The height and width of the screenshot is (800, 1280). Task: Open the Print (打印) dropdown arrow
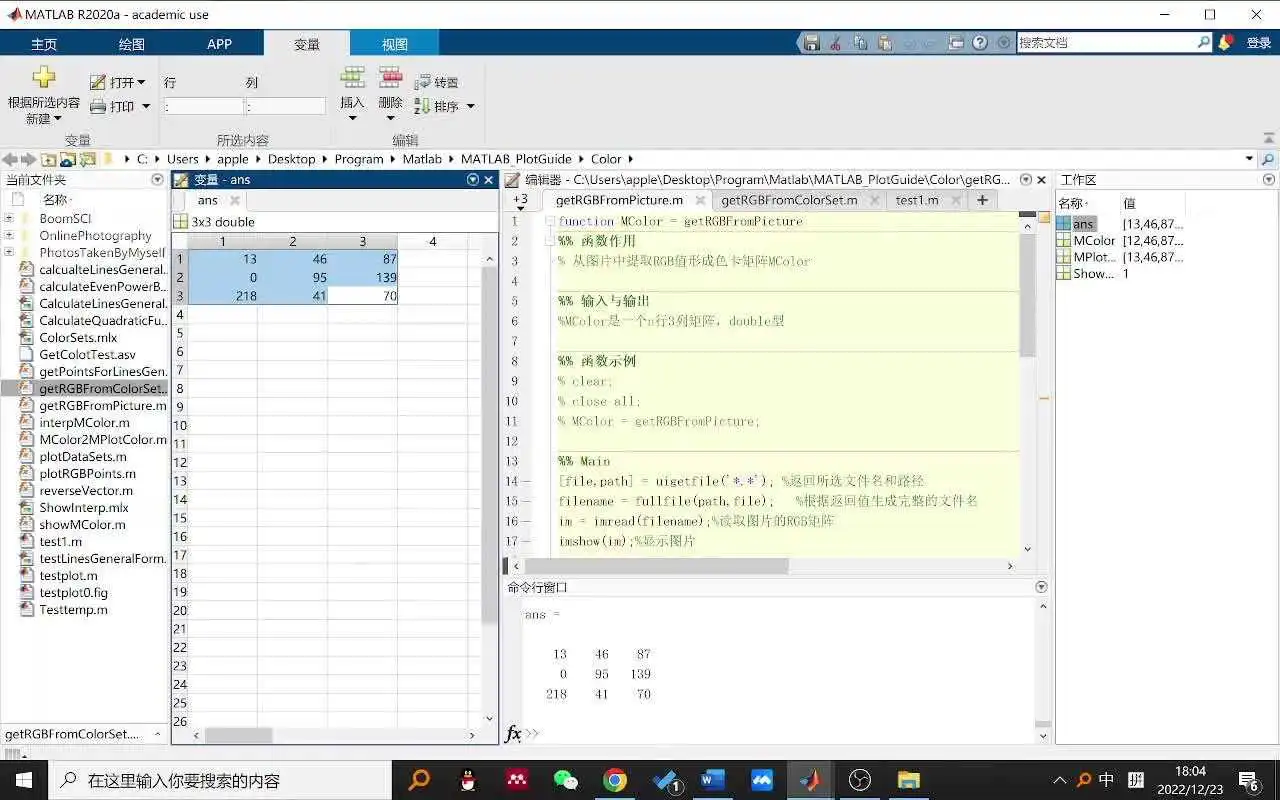click(x=146, y=107)
